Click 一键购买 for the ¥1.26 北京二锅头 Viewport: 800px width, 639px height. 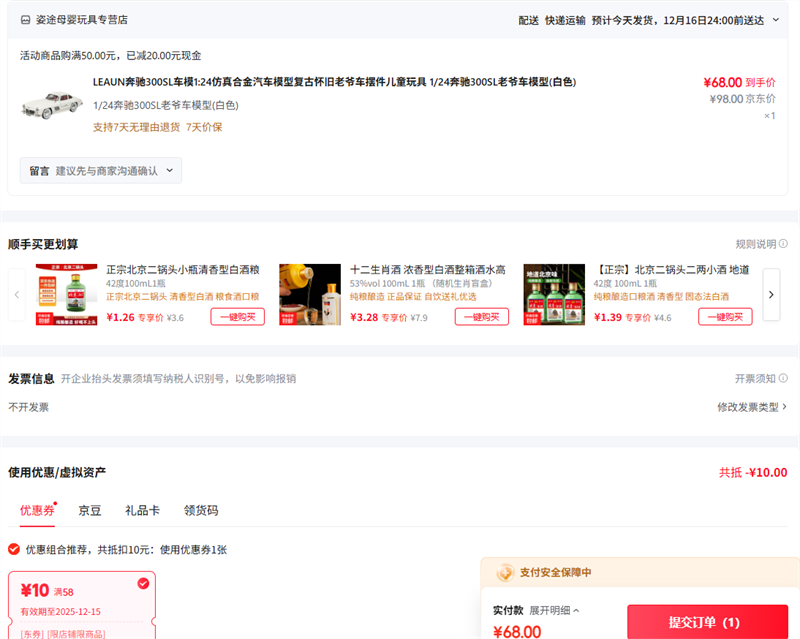(x=237, y=317)
